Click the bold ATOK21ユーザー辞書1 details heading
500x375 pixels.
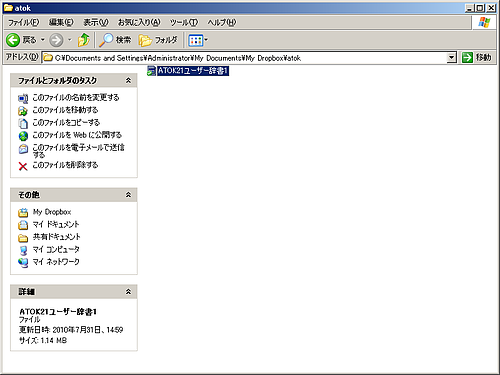pyautogui.click(x=58, y=312)
